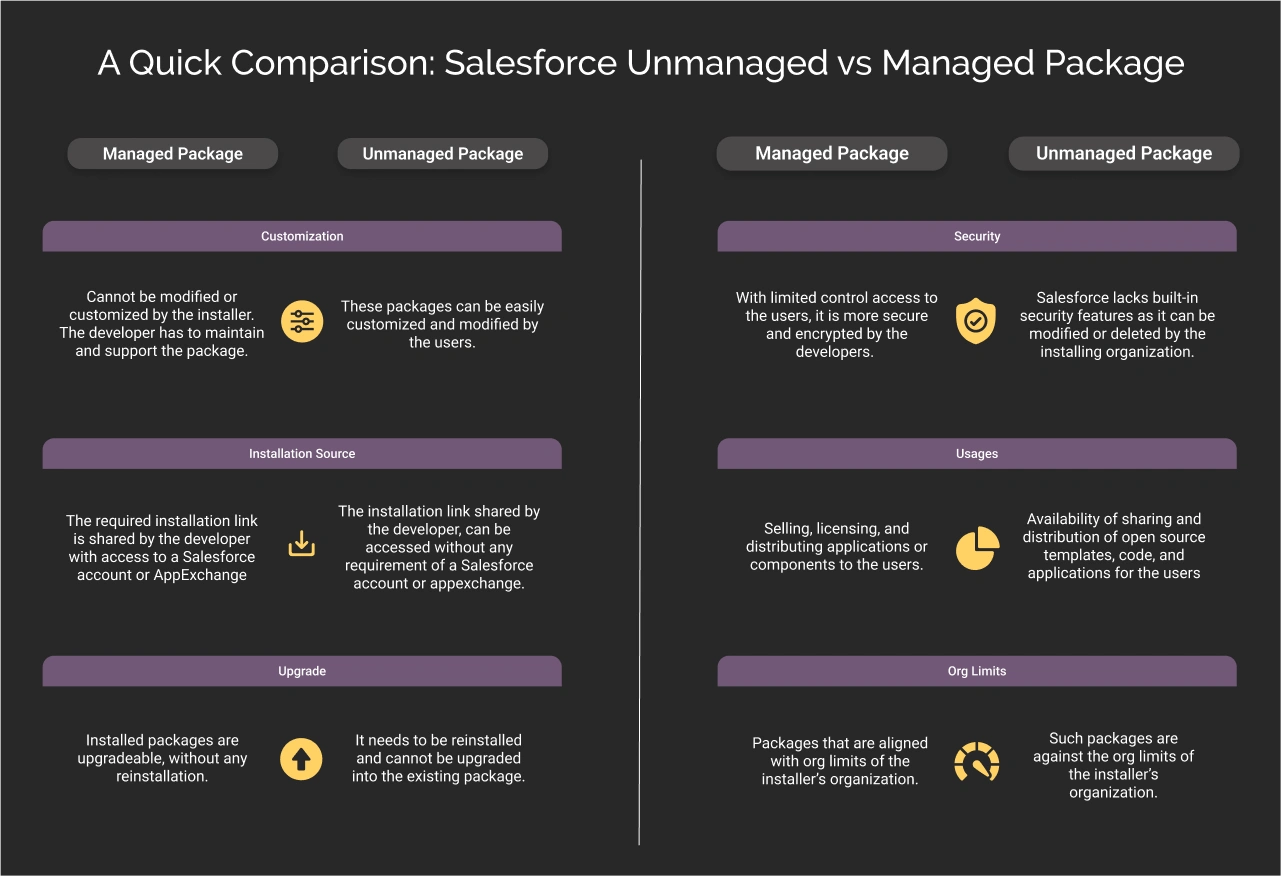Click the Usages header bar
1281x876 pixels.
pos(976,453)
